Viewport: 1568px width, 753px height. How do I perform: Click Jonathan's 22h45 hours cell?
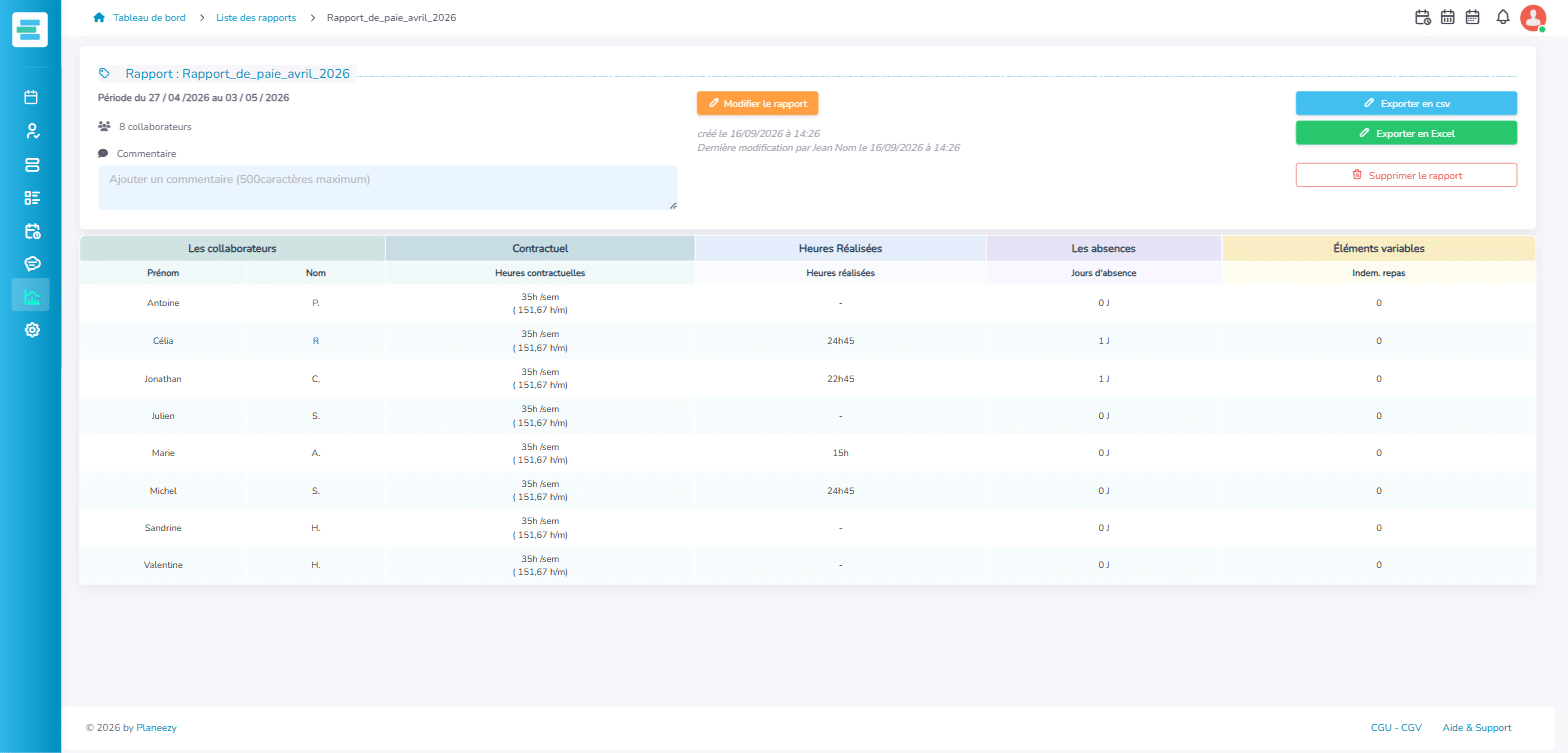pyautogui.click(x=840, y=379)
